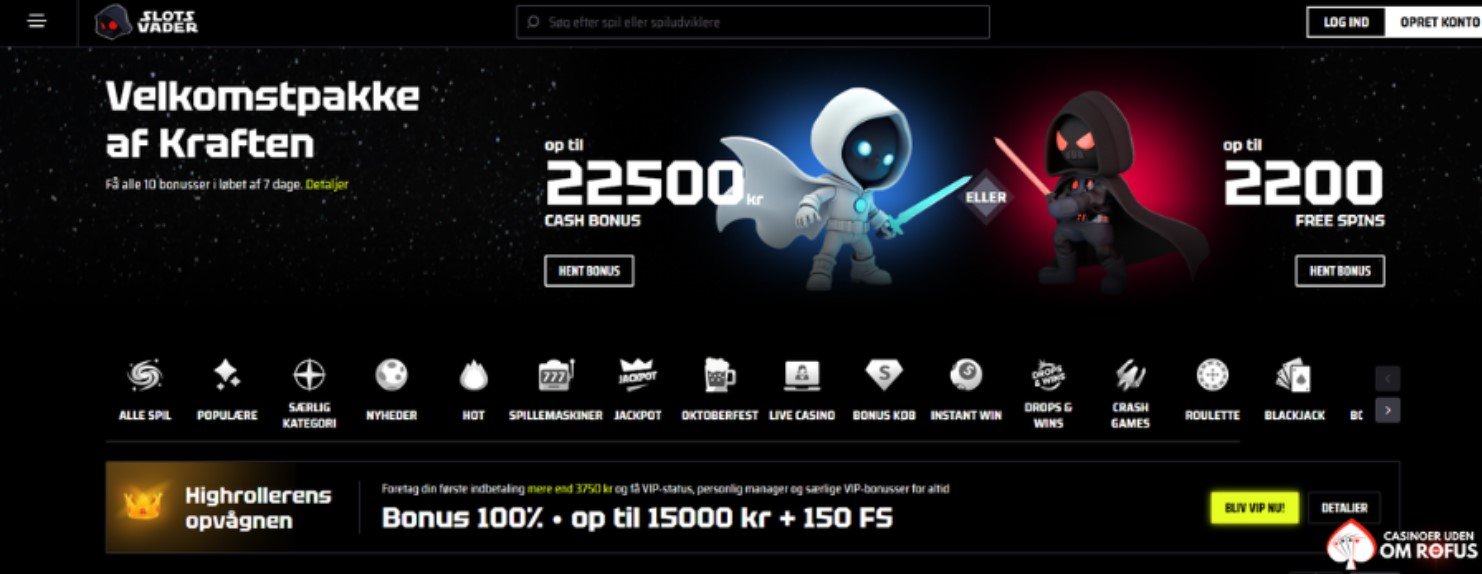The image size is (1482, 574).
Task: Open the hamburger menu
Action: (38, 21)
